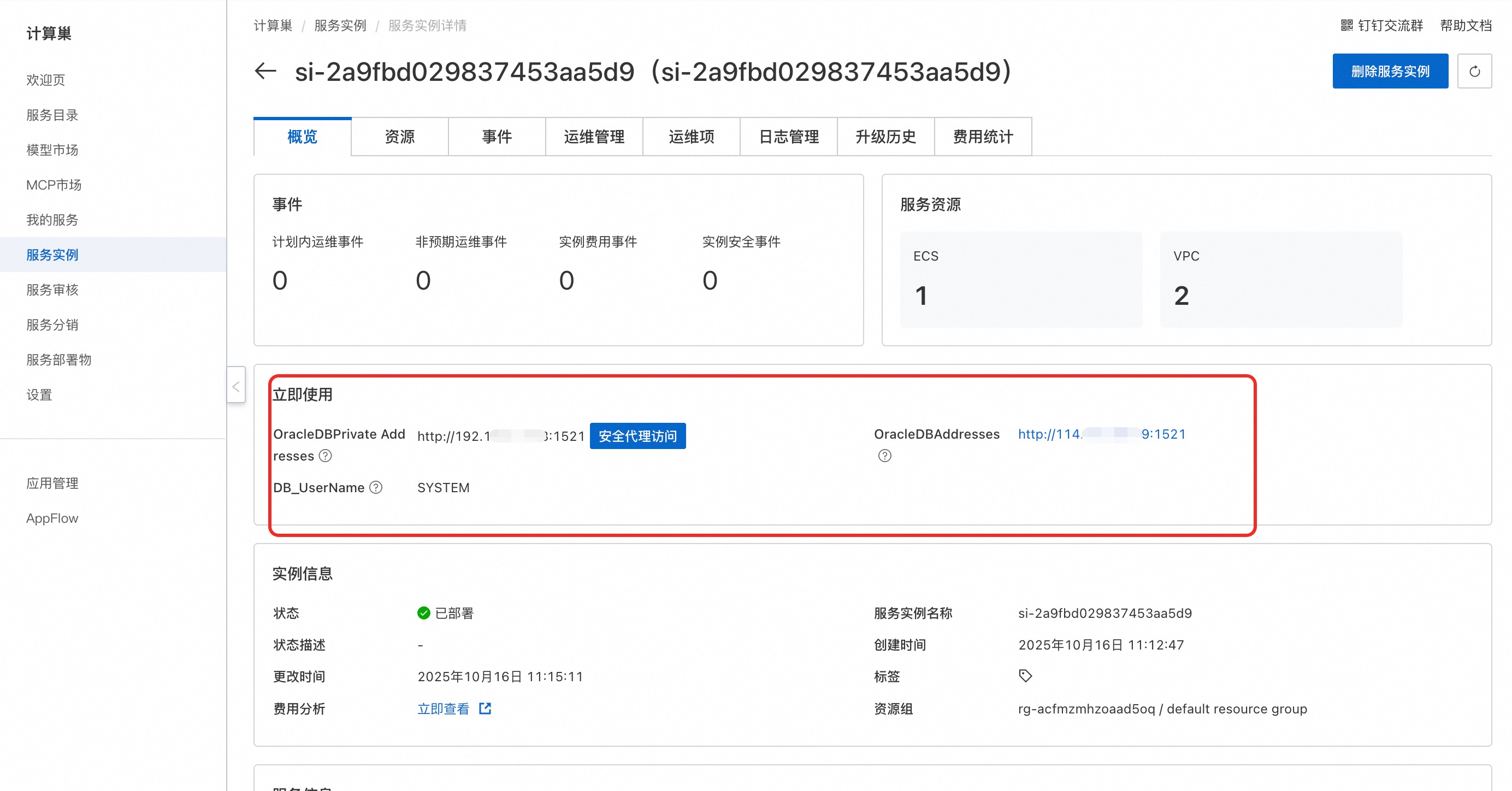Screen dimensions: 1512x791
Task: Navigate to 服务目录 in sidebar
Action: 52,115
